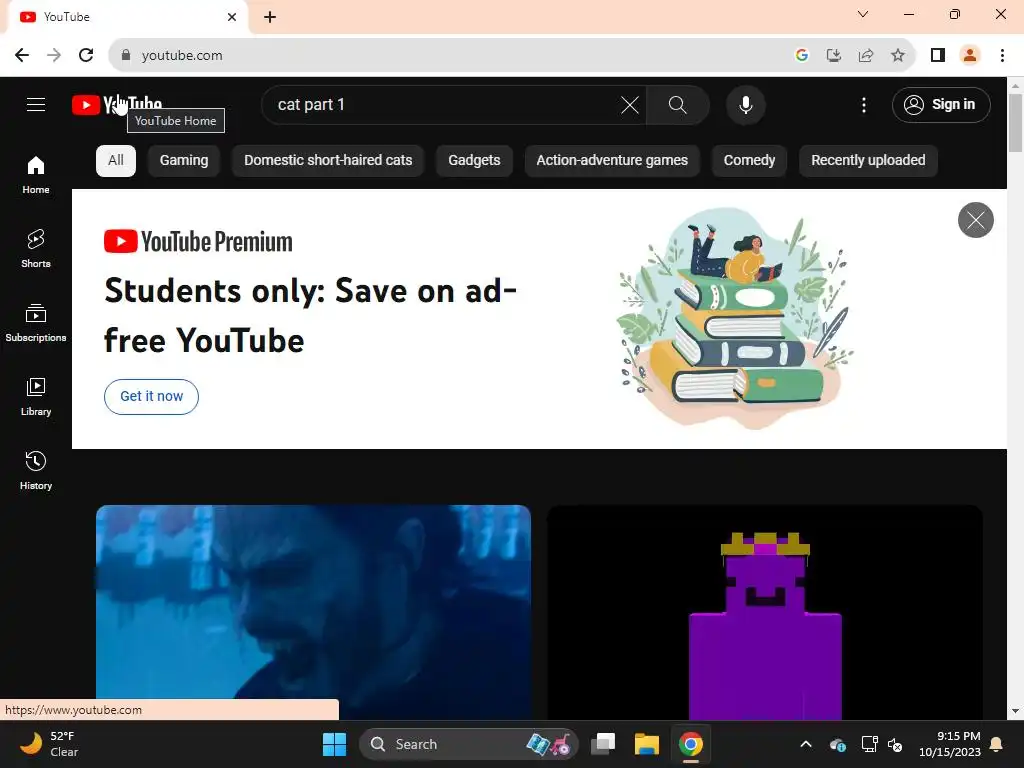The height and width of the screenshot is (768, 1024).
Task: Click the YouTube Home logo
Action: tap(117, 104)
